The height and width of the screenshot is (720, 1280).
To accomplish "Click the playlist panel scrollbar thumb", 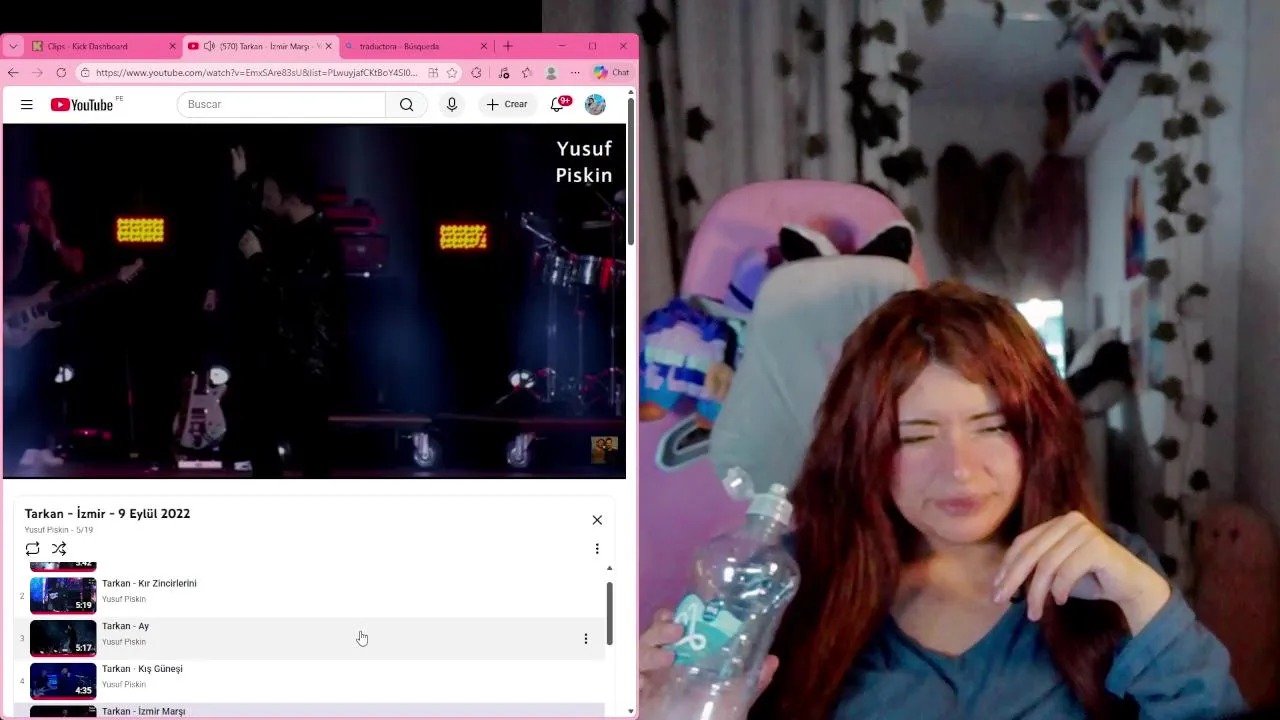I will click(x=610, y=613).
